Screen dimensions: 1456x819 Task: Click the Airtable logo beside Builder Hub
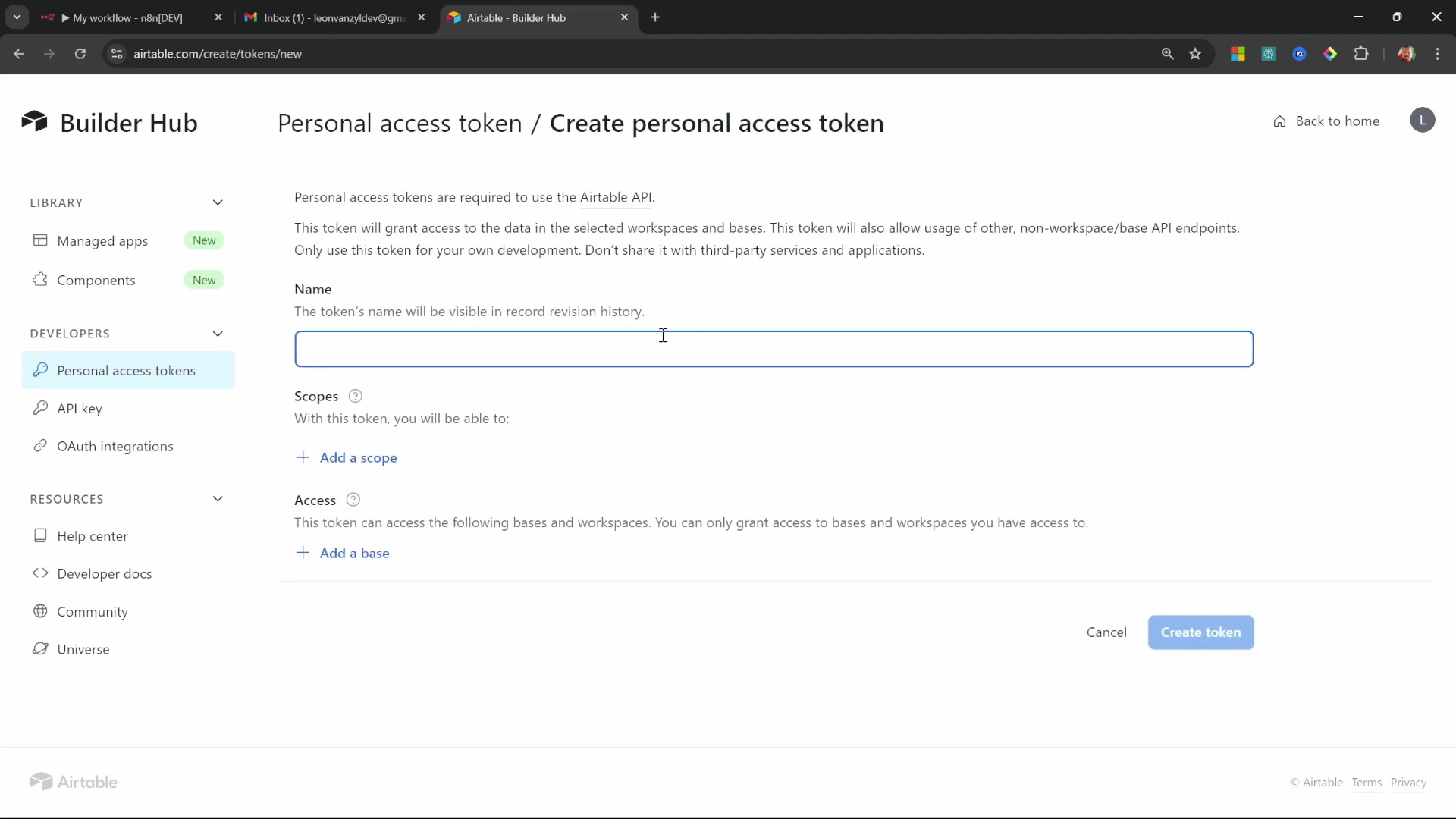[35, 121]
